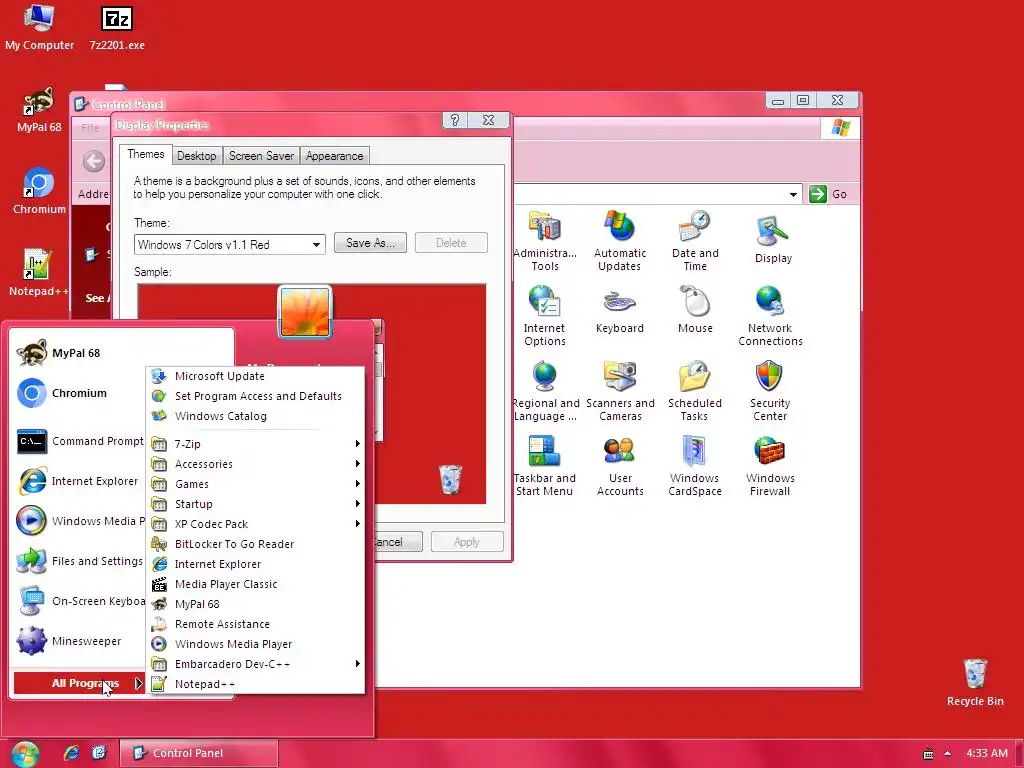Click the Back arrow in Control Panel
This screenshot has height=768, width=1024.
pyautogui.click(x=93, y=161)
